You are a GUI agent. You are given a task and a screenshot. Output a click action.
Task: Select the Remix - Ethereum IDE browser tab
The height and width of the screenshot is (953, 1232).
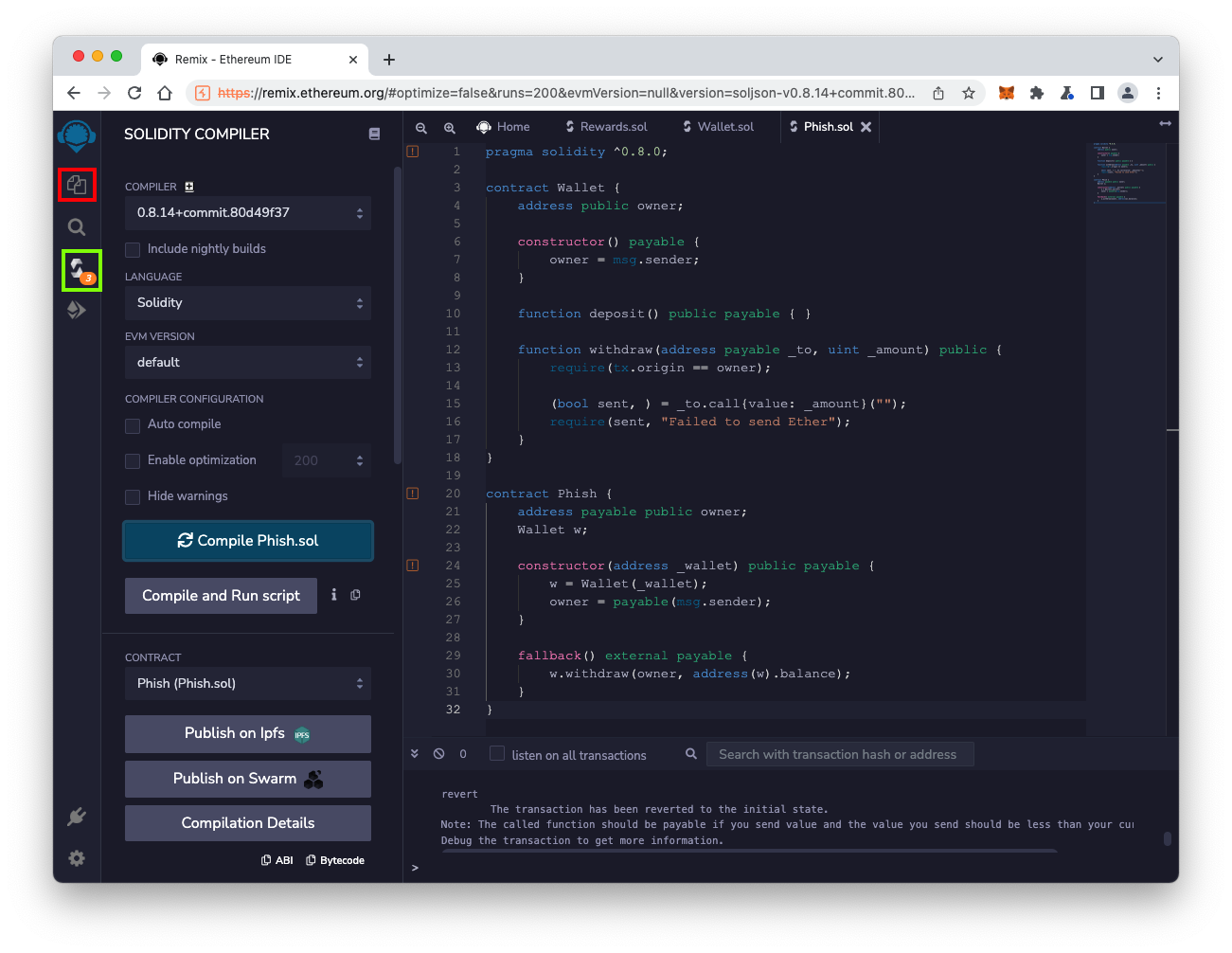(256, 59)
